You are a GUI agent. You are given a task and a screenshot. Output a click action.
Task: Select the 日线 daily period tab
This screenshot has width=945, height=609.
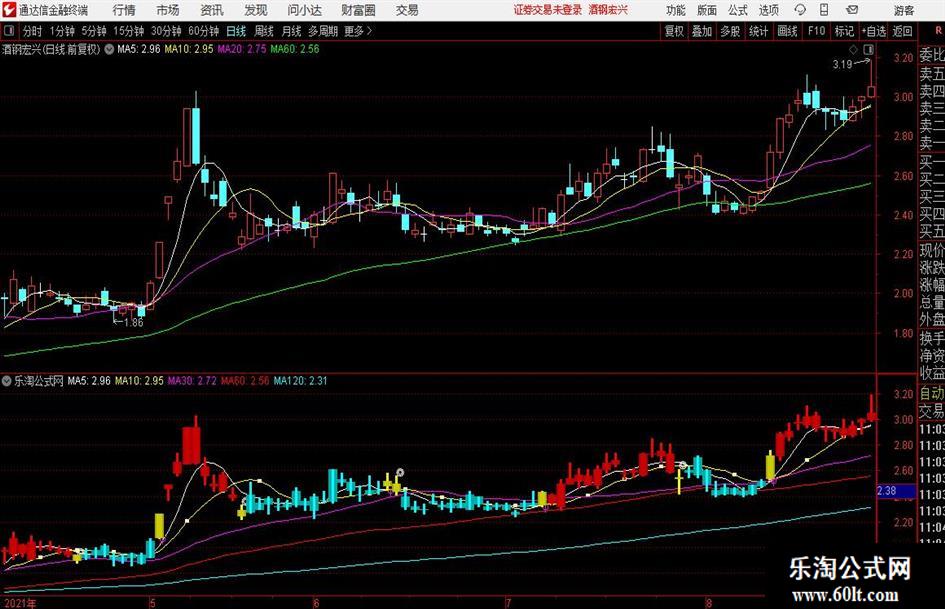coord(236,31)
